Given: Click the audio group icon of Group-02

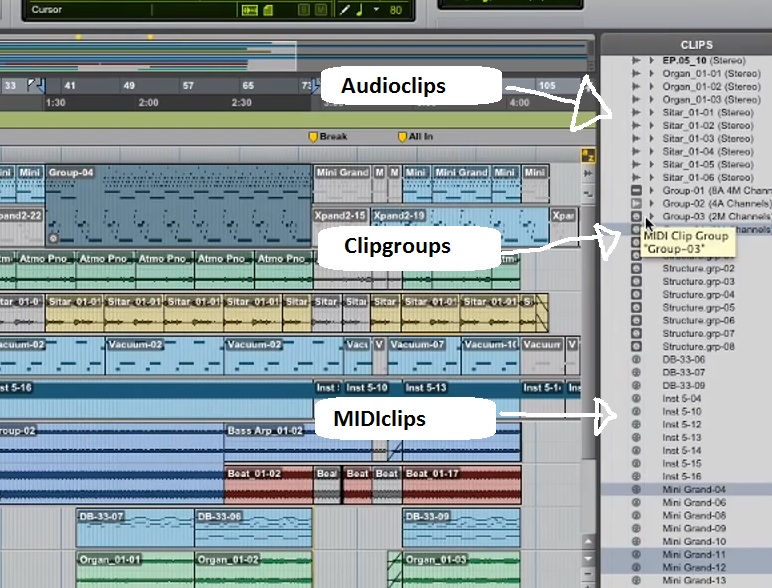Looking at the screenshot, I should [x=636, y=203].
